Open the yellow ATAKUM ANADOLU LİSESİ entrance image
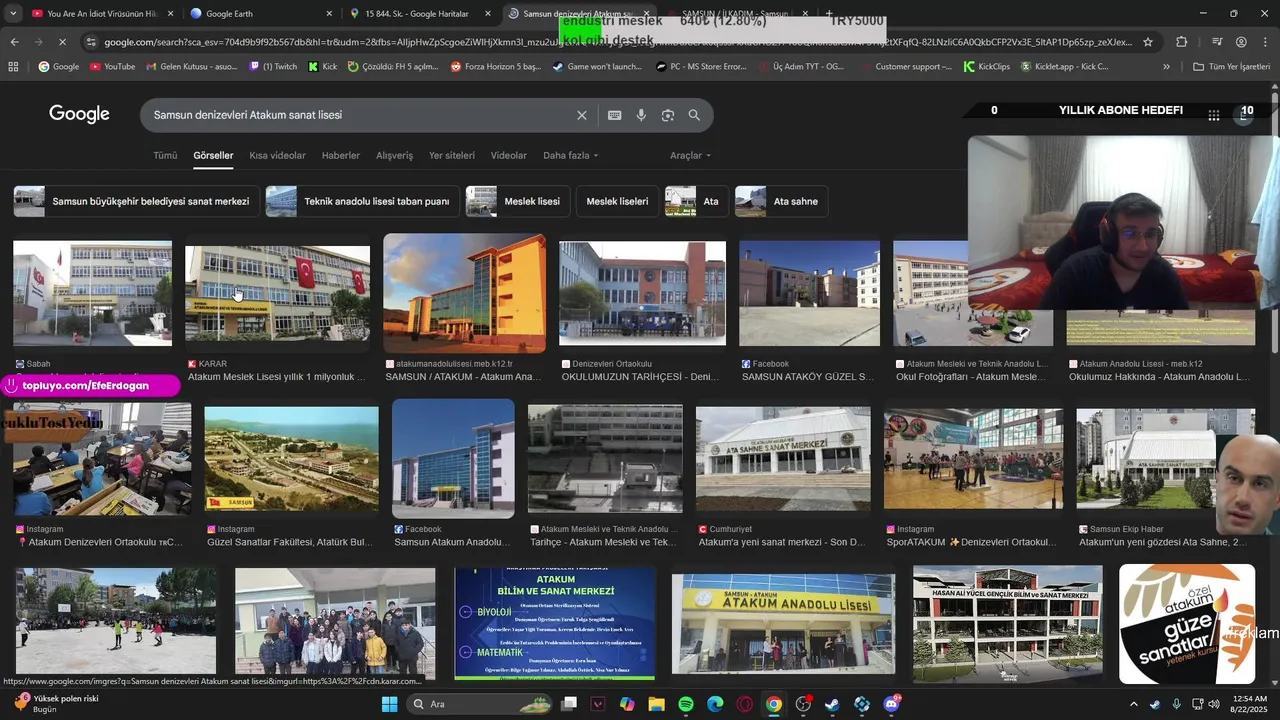 coord(783,623)
